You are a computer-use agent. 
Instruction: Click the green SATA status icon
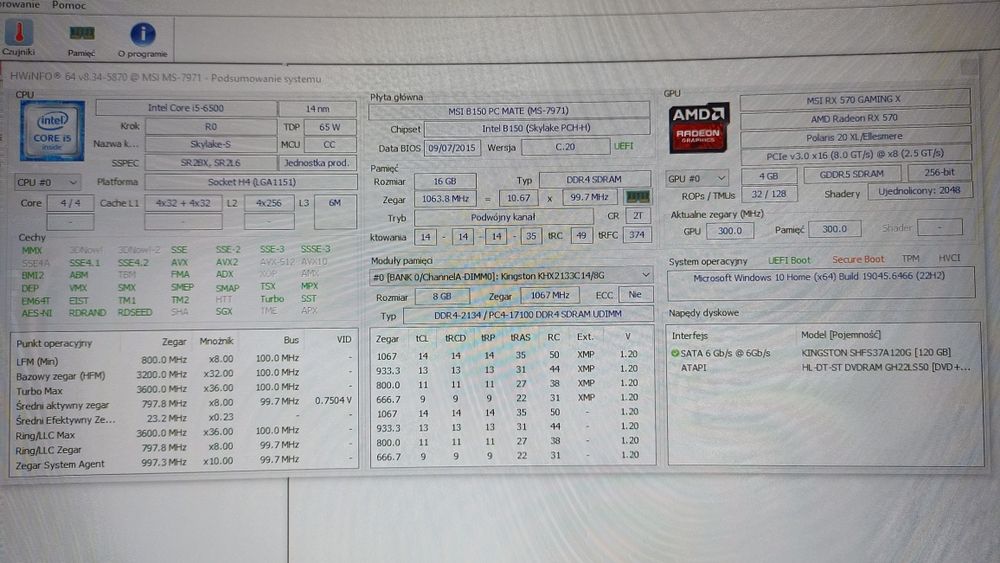click(x=674, y=353)
